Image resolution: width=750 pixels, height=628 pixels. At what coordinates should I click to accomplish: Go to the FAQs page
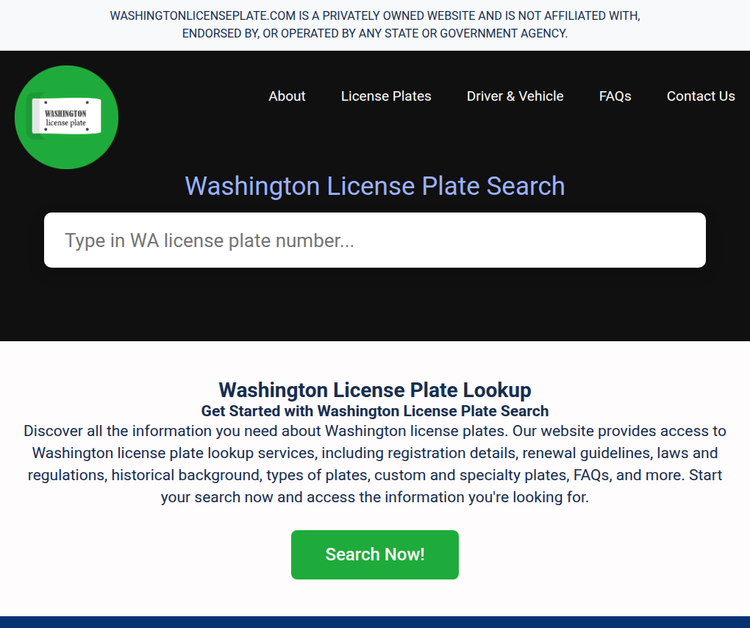pos(615,96)
